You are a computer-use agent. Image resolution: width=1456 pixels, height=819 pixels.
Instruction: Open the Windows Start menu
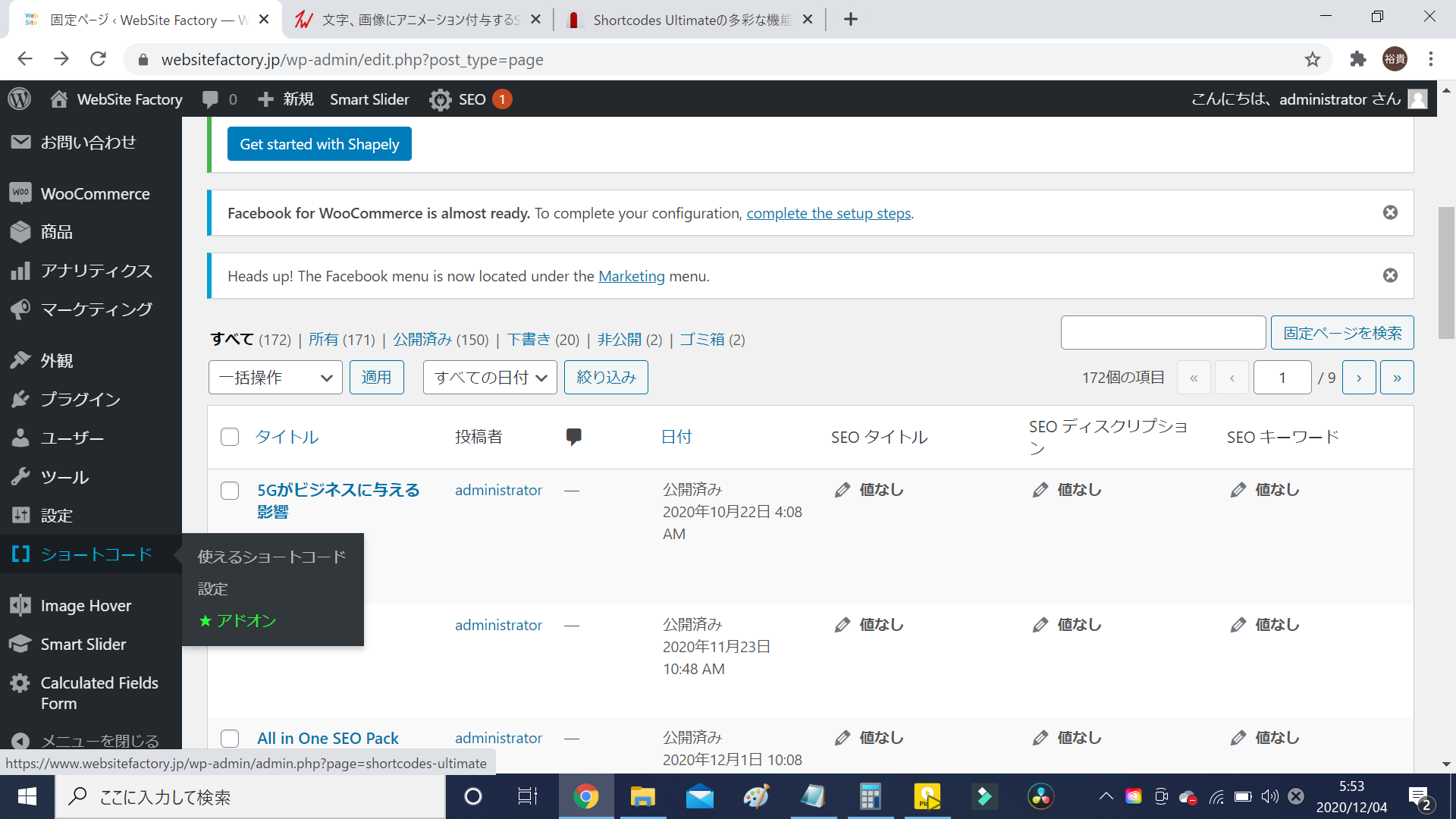tap(27, 796)
